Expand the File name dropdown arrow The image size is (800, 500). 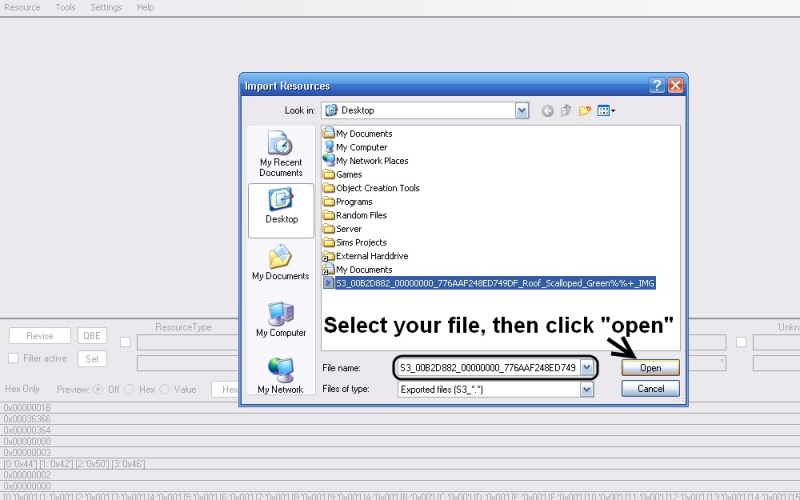[x=586, y=368]
